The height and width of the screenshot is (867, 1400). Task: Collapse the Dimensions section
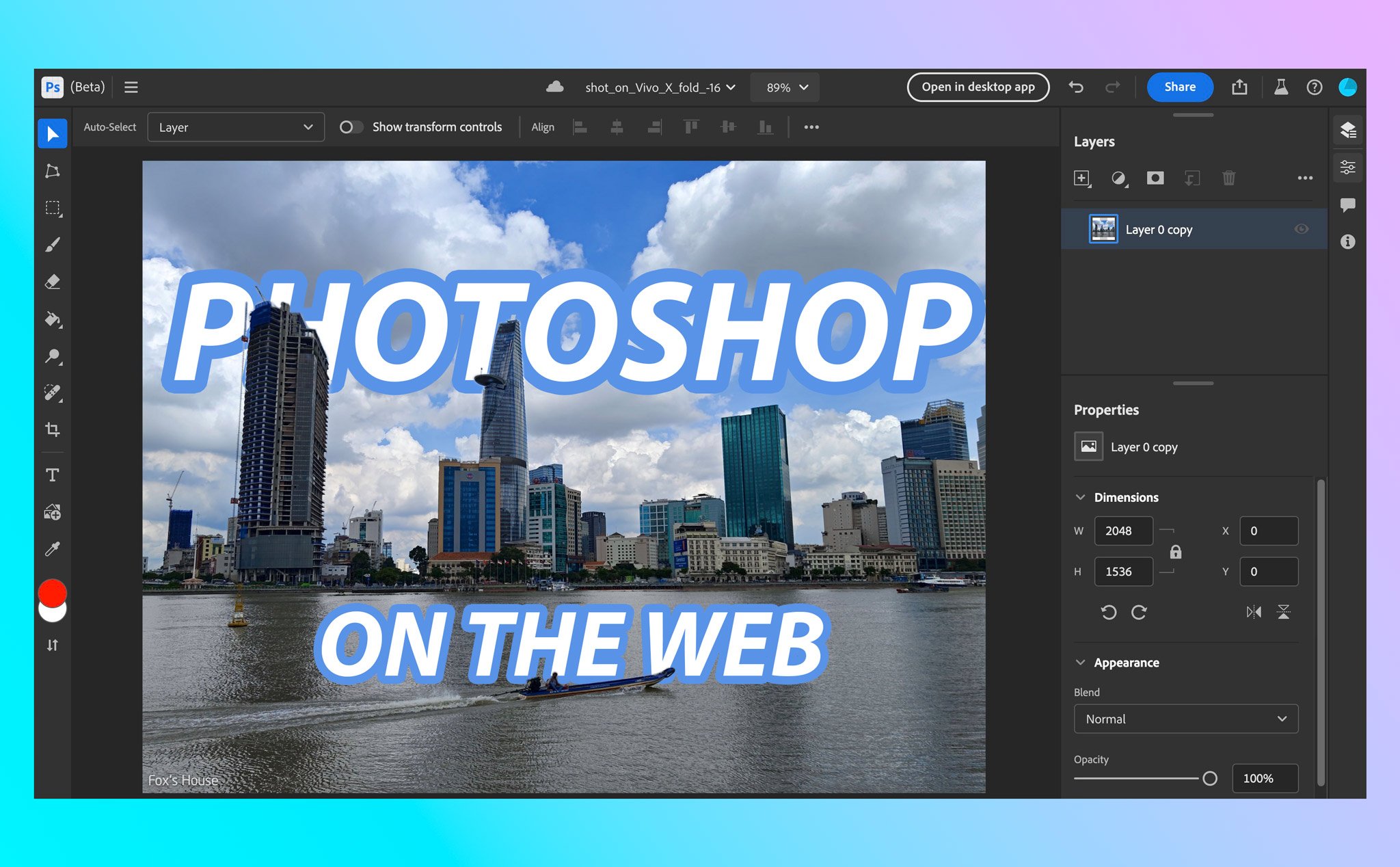1080,497
